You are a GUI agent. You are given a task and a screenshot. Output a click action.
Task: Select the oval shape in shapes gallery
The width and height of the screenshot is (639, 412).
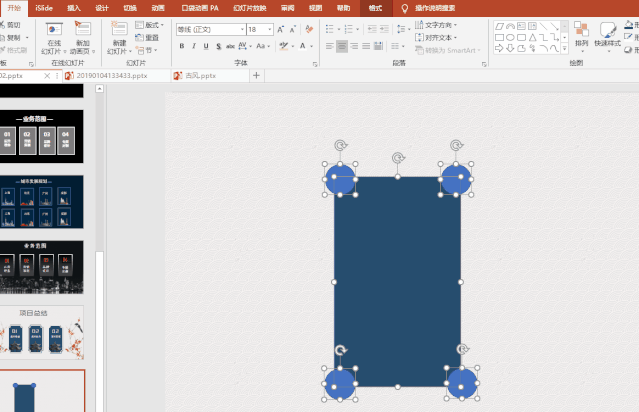510,37
